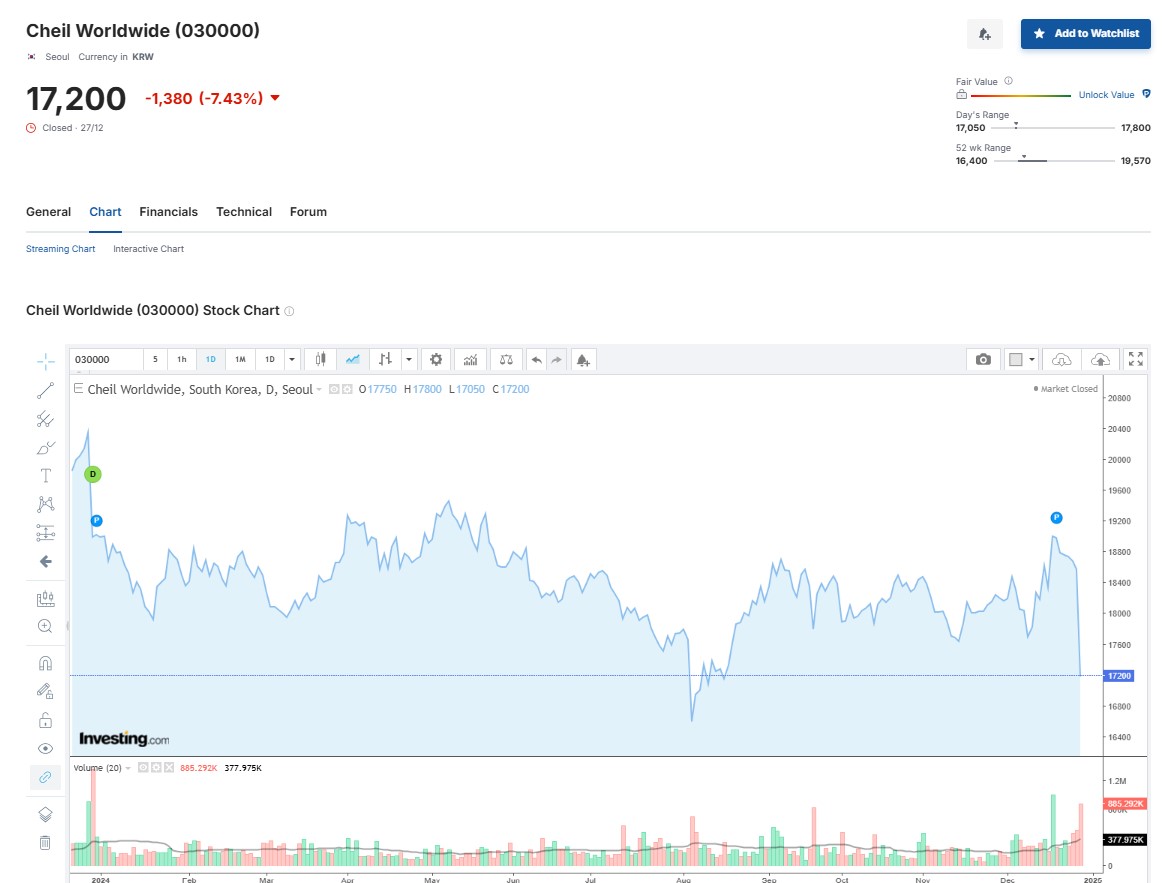Select the highlighted 1D interval
This screenshot has width=1171, height=883.
[211, 359]
